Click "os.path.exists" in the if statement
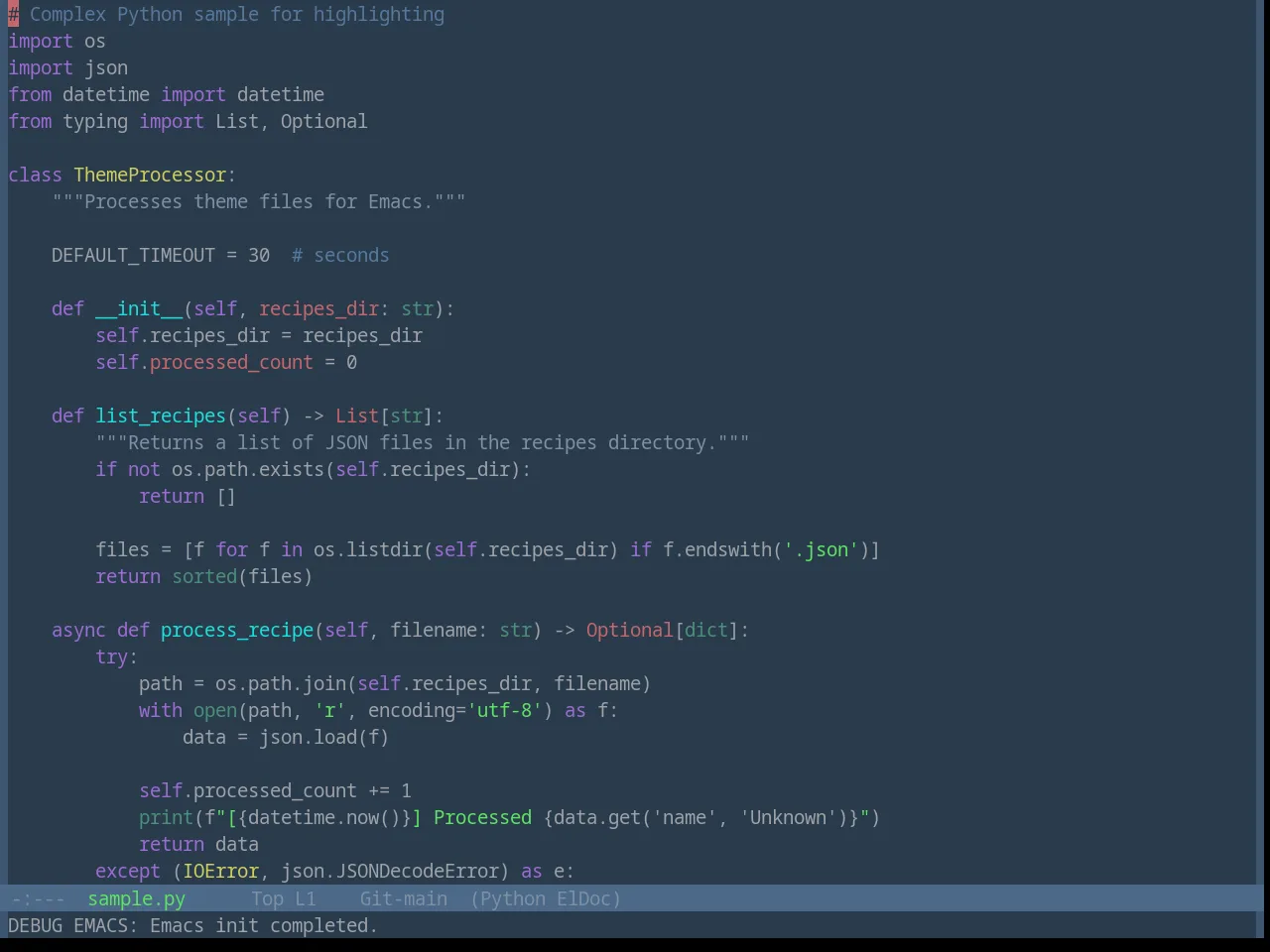 248,469
